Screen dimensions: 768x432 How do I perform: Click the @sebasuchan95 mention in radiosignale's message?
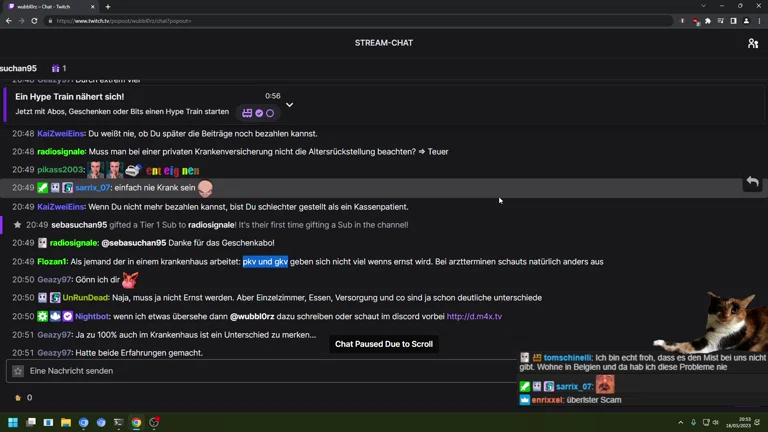pyautogui.click(x=133, y=243)
